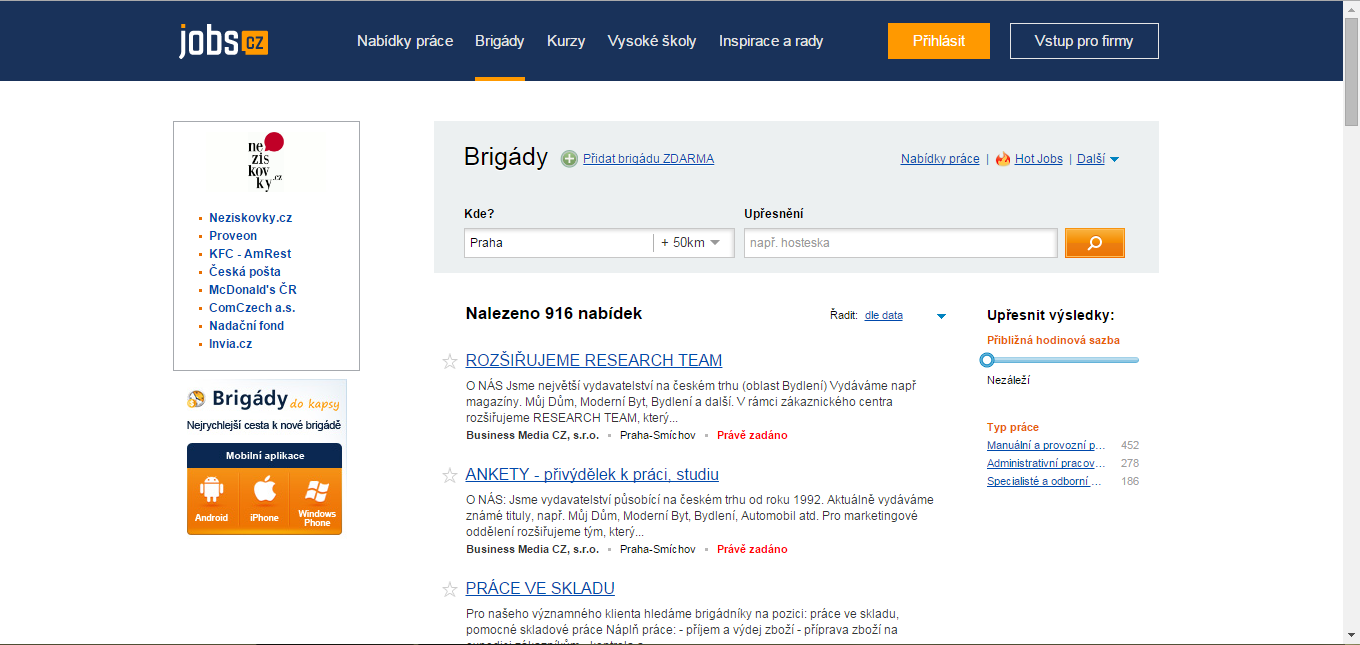Open the Android mobile app icon
Screen dimensions: 1360x645
click(x=212, y=499)
